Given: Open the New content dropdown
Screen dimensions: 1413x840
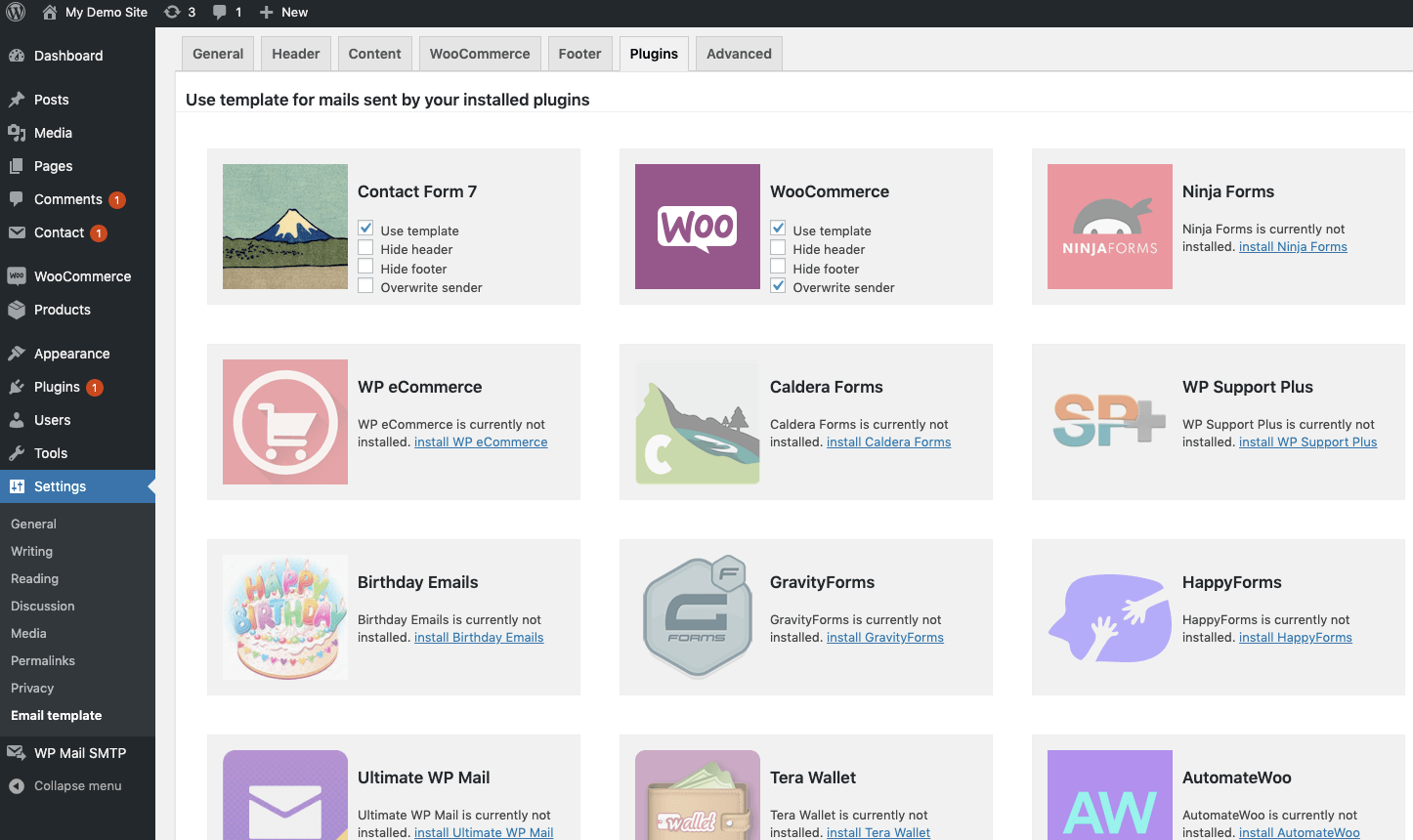Looking at the screenshot, I should point(284,13).
